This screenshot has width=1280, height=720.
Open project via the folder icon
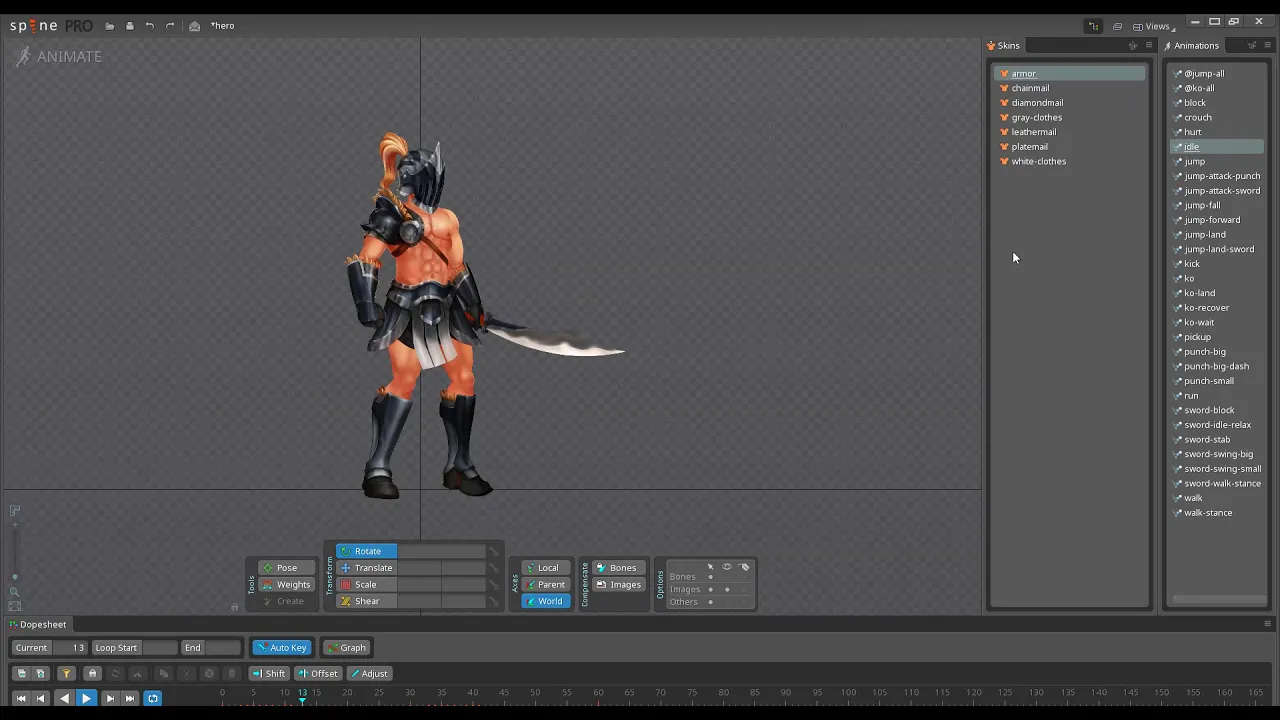click(x=110, y=26)
